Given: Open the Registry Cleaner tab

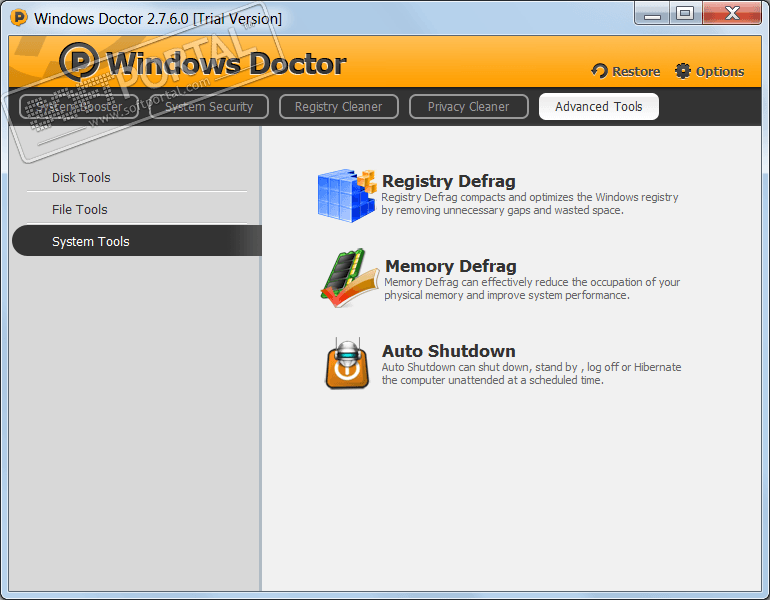Looking at the screenshot, I should (x=338, y=107).
